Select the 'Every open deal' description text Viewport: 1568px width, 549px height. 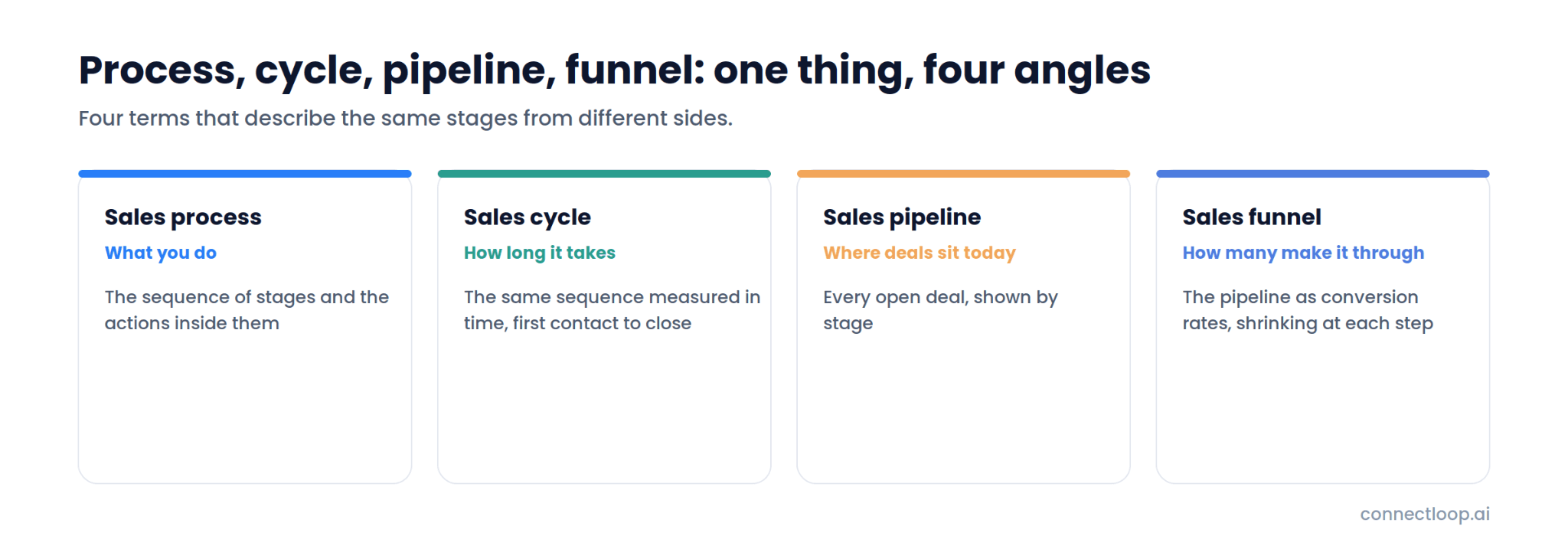click(x=940, y=310)
